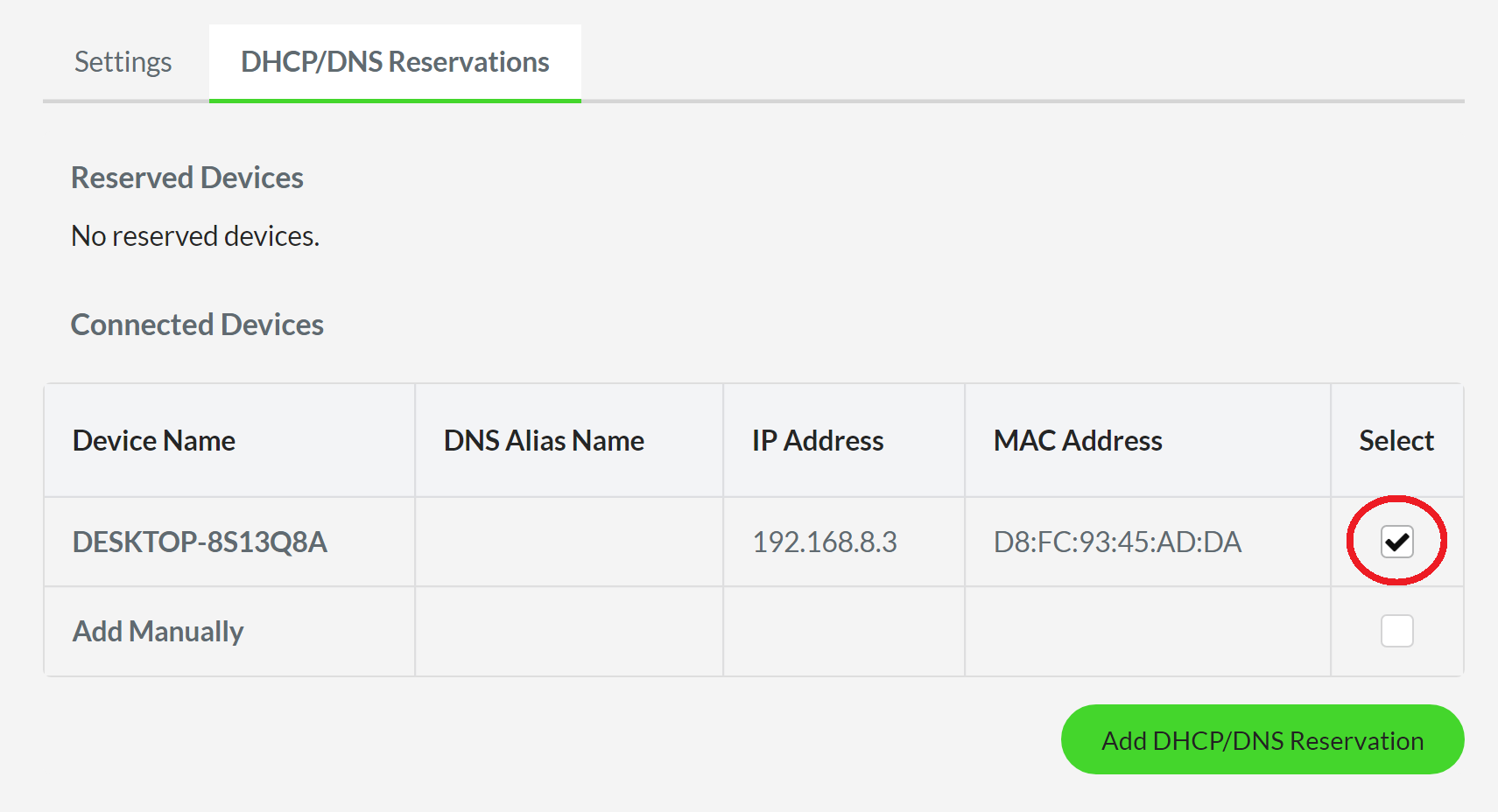Click the DESKTOP-8S13Q8A device name
1498x812 pixels.
199,542
